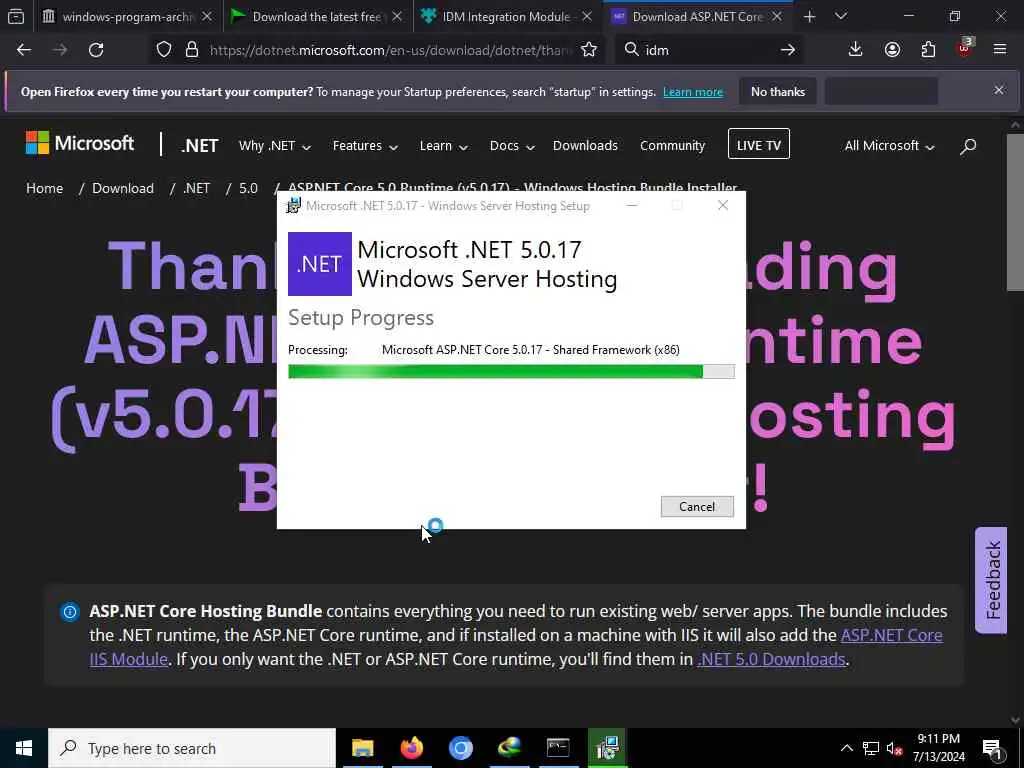
Task: Click the Firefox search box
Action: [709, 50]
